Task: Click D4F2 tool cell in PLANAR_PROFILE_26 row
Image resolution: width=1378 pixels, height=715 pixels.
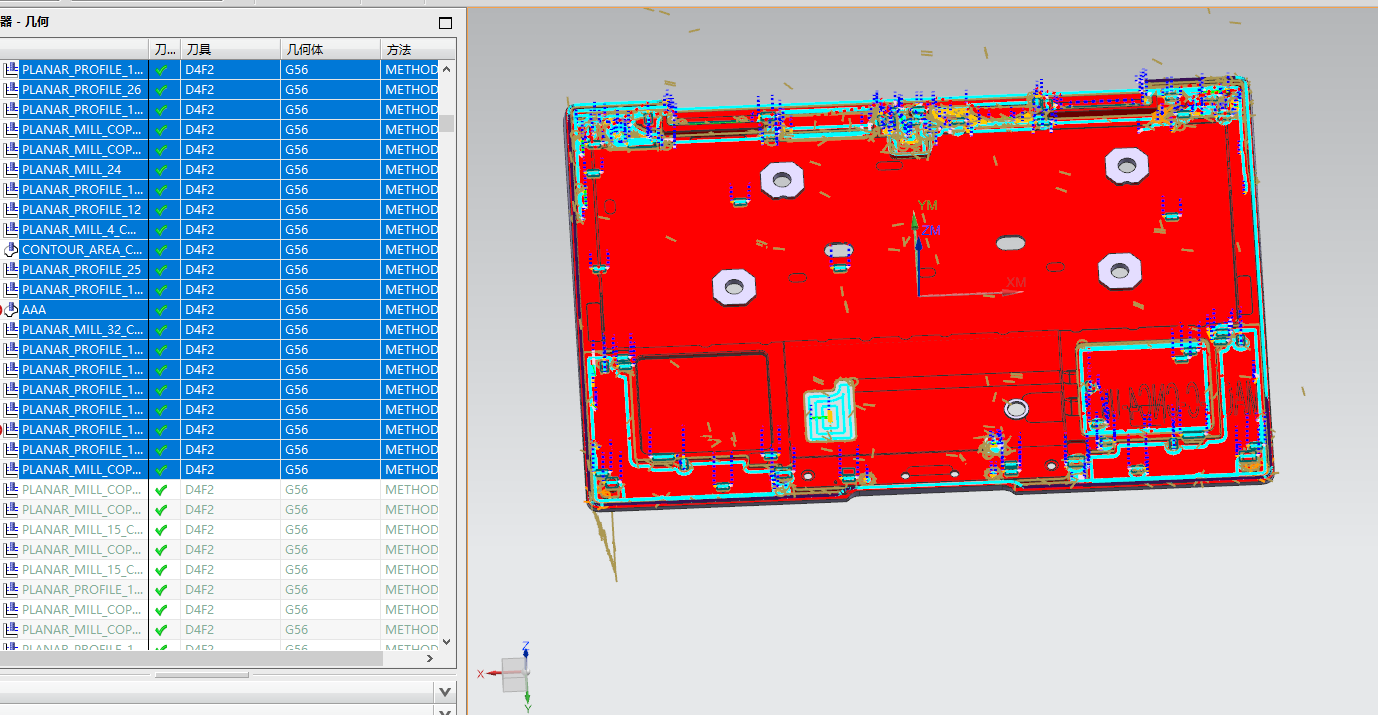Action: (230, 90)
